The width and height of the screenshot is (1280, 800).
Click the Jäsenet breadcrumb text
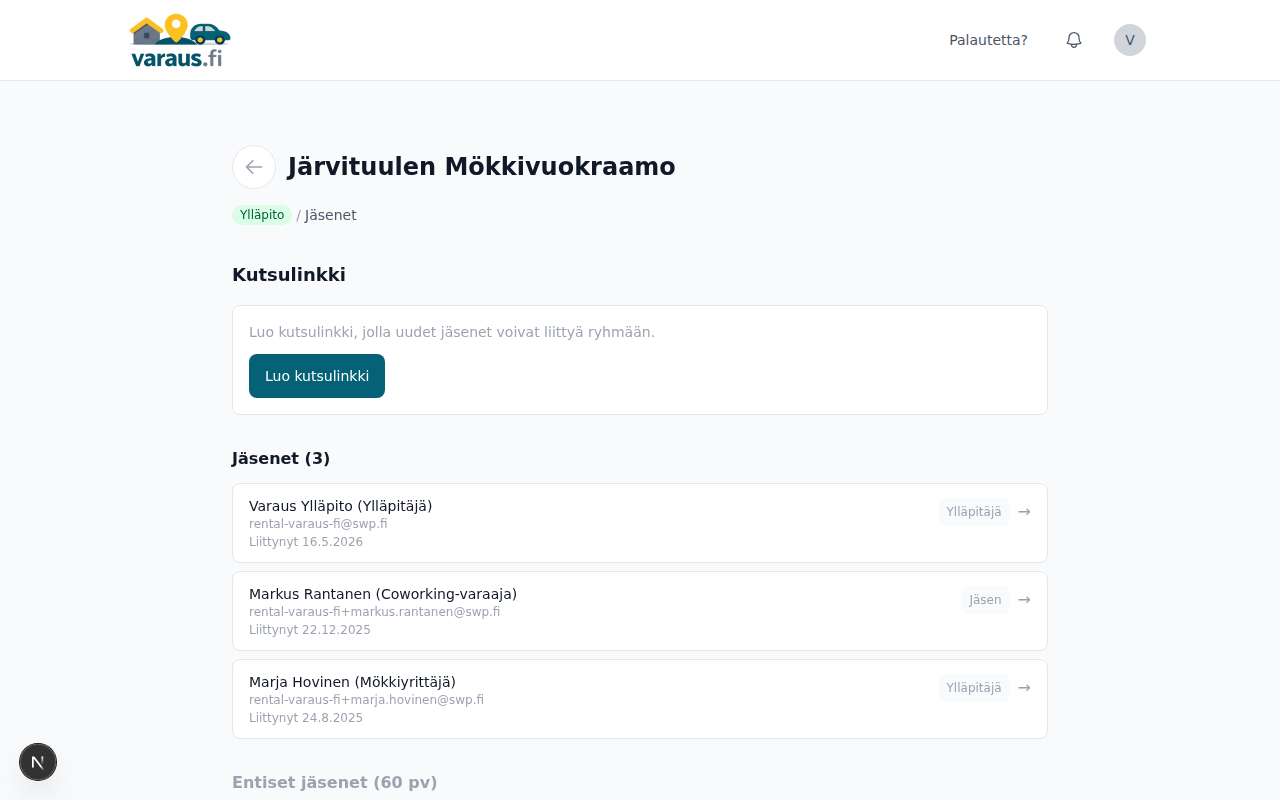click(x=331, y=215)
